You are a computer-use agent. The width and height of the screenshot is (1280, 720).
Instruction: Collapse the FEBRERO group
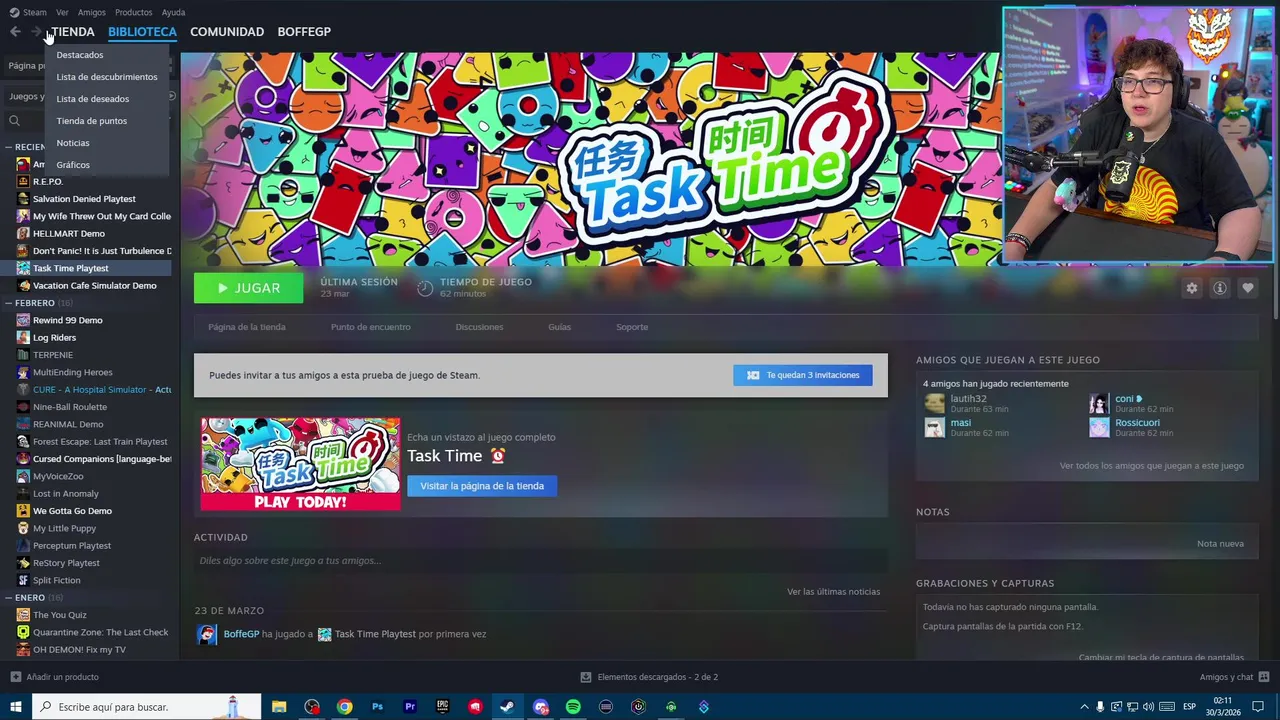[8, 303]
